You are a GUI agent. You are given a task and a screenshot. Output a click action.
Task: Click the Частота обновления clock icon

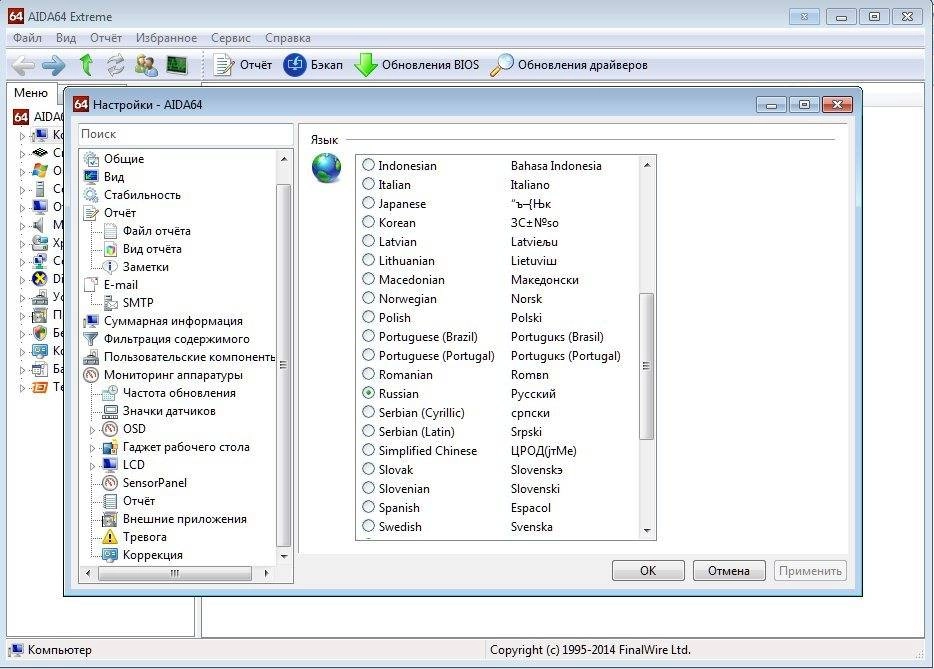(x=110, y=393)
